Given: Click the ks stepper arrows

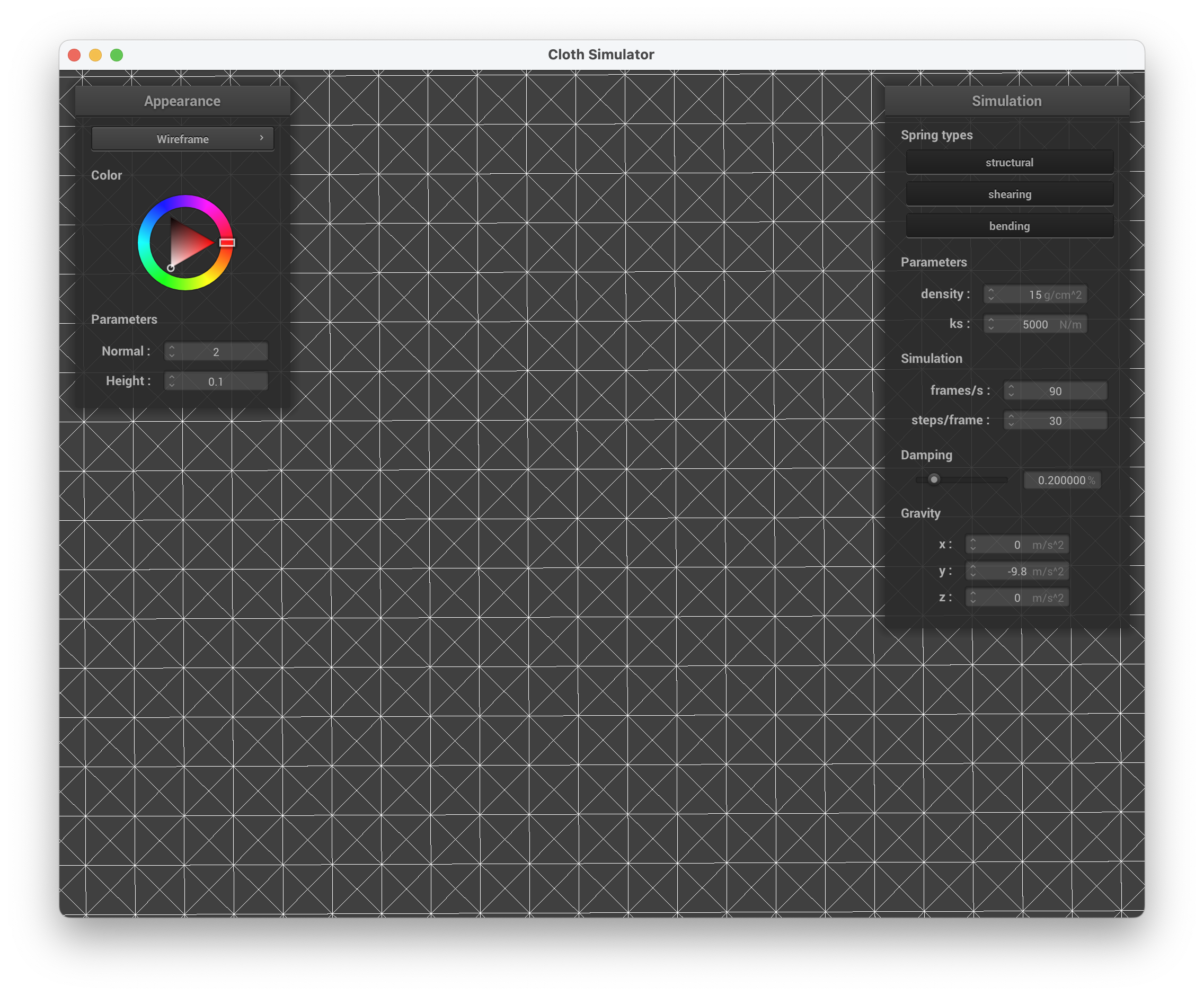Looking at the screenshot, I should click(991, 324).
